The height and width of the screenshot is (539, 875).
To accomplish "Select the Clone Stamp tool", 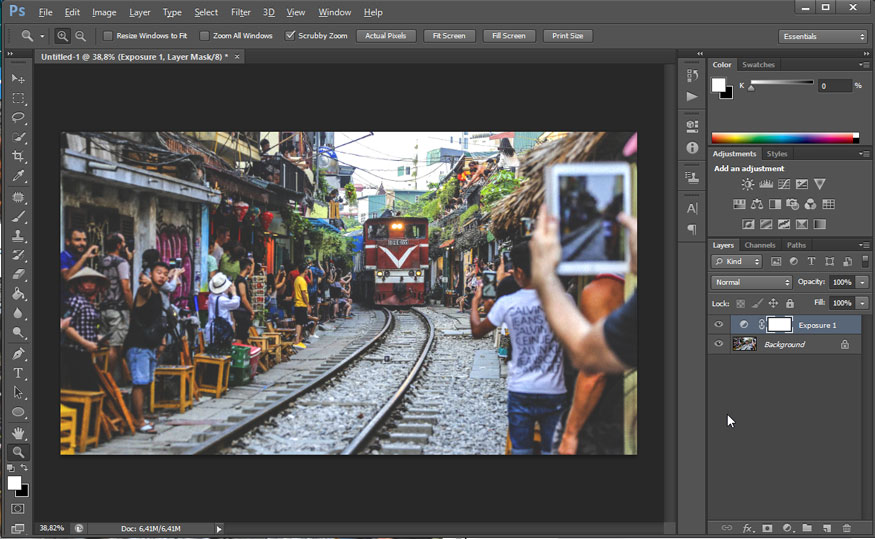I will [18, 236].
